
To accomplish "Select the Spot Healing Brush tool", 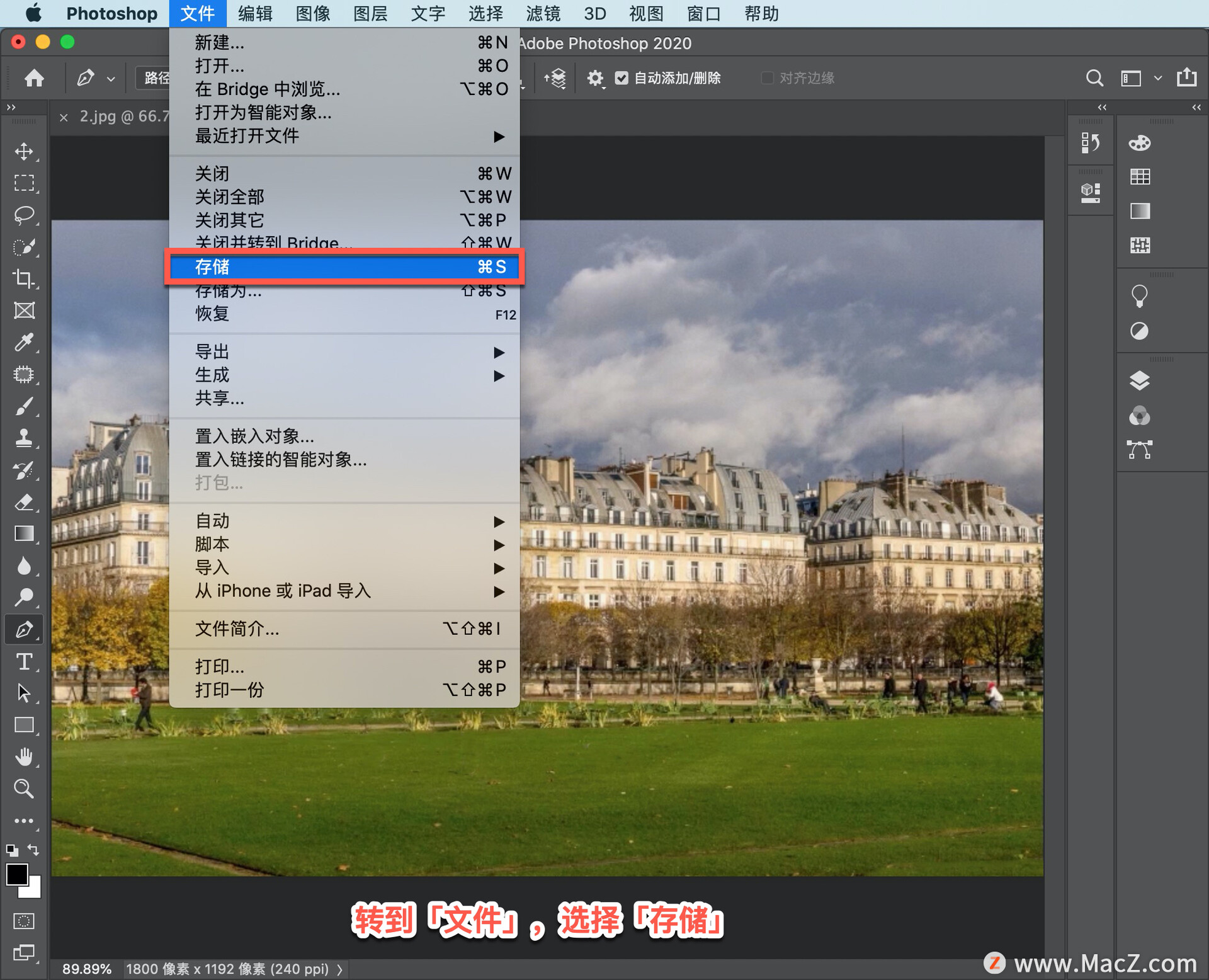I will click(24, 374).
